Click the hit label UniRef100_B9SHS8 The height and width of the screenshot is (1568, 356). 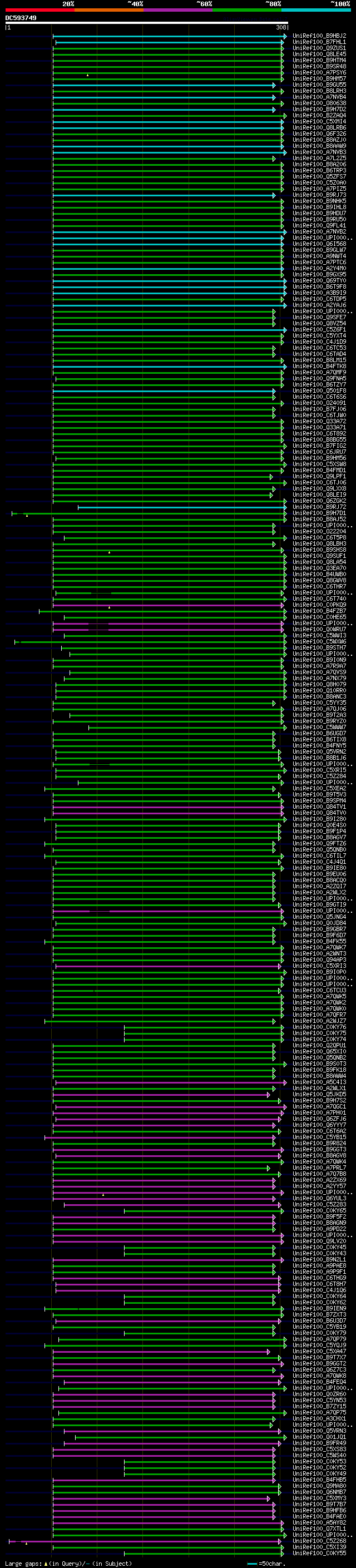click(319, 550)
